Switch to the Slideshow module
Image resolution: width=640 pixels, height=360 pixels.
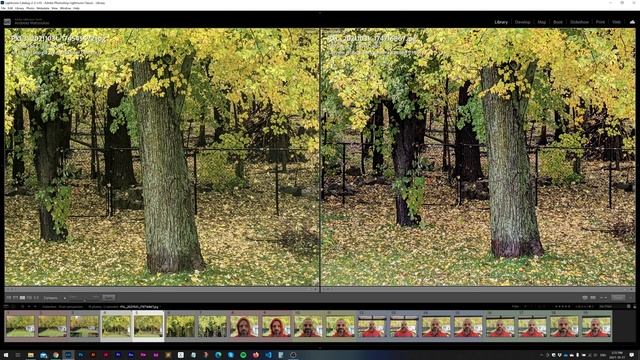pos(579,22)
